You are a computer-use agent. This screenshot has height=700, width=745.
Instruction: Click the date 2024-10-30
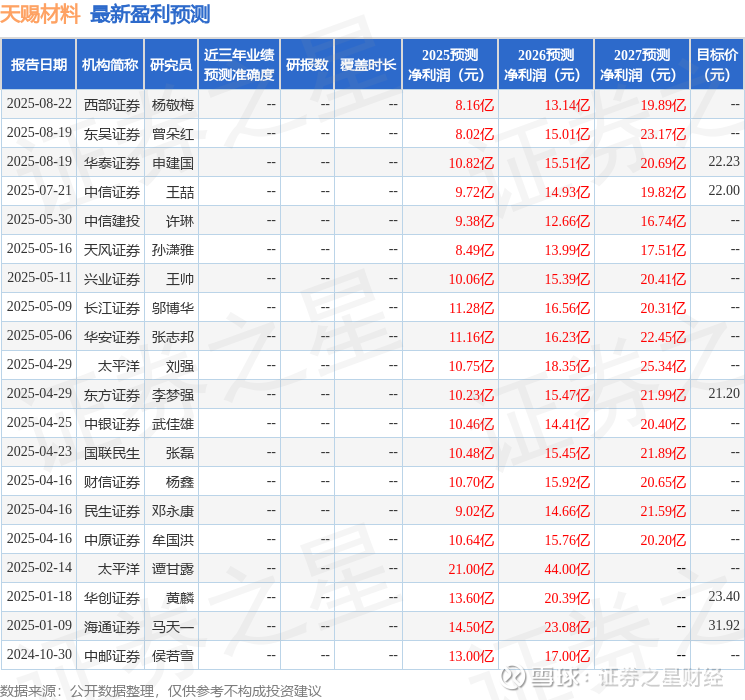(x=39, y=654)
